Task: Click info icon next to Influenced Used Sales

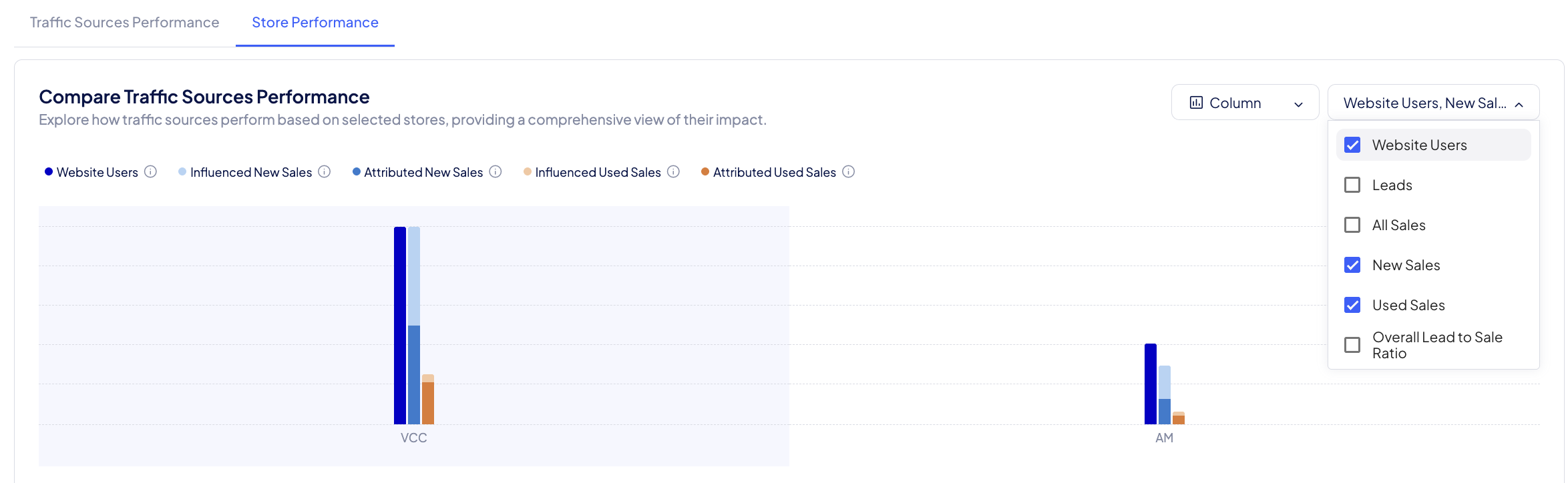Action: point(674,172)
